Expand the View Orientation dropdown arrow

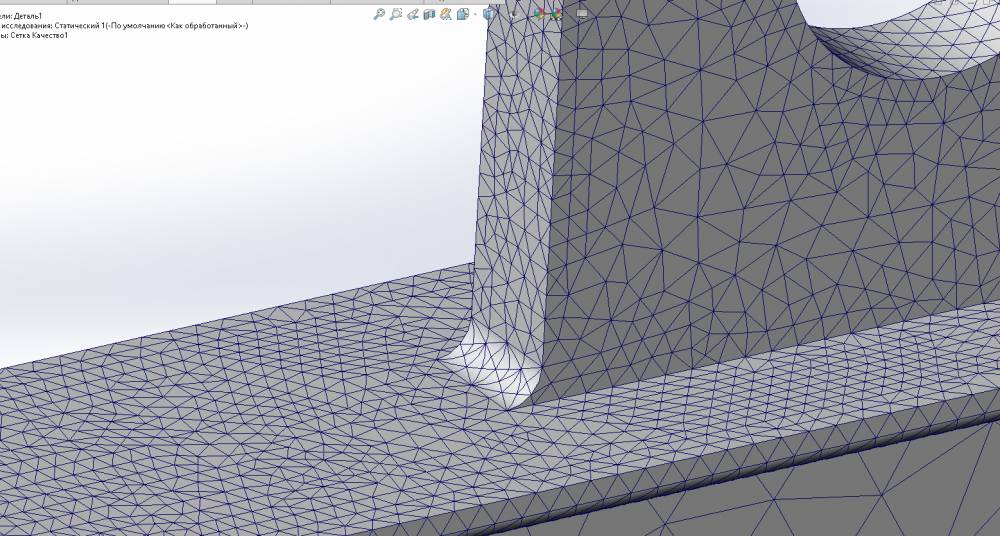[x=474, y=14]
